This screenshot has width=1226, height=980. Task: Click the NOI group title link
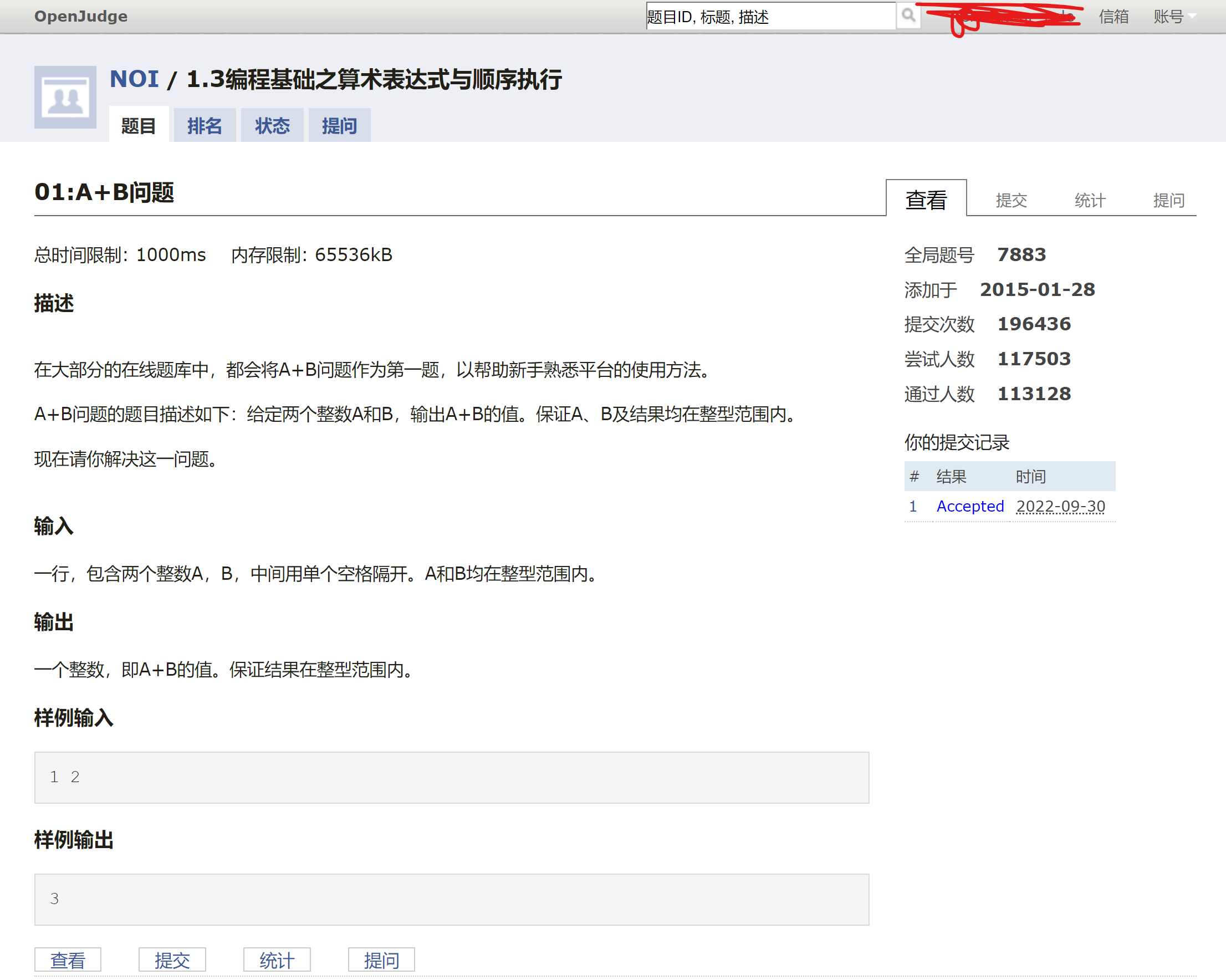[134, 79]
